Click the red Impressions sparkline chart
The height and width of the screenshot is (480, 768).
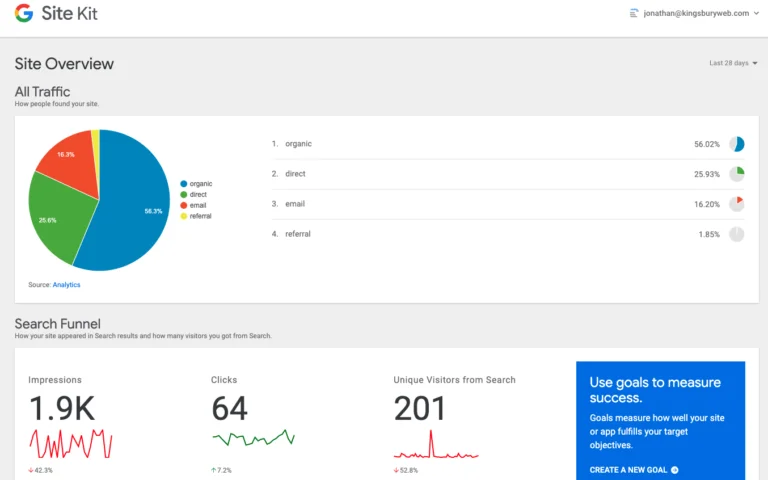click(71, 444)
